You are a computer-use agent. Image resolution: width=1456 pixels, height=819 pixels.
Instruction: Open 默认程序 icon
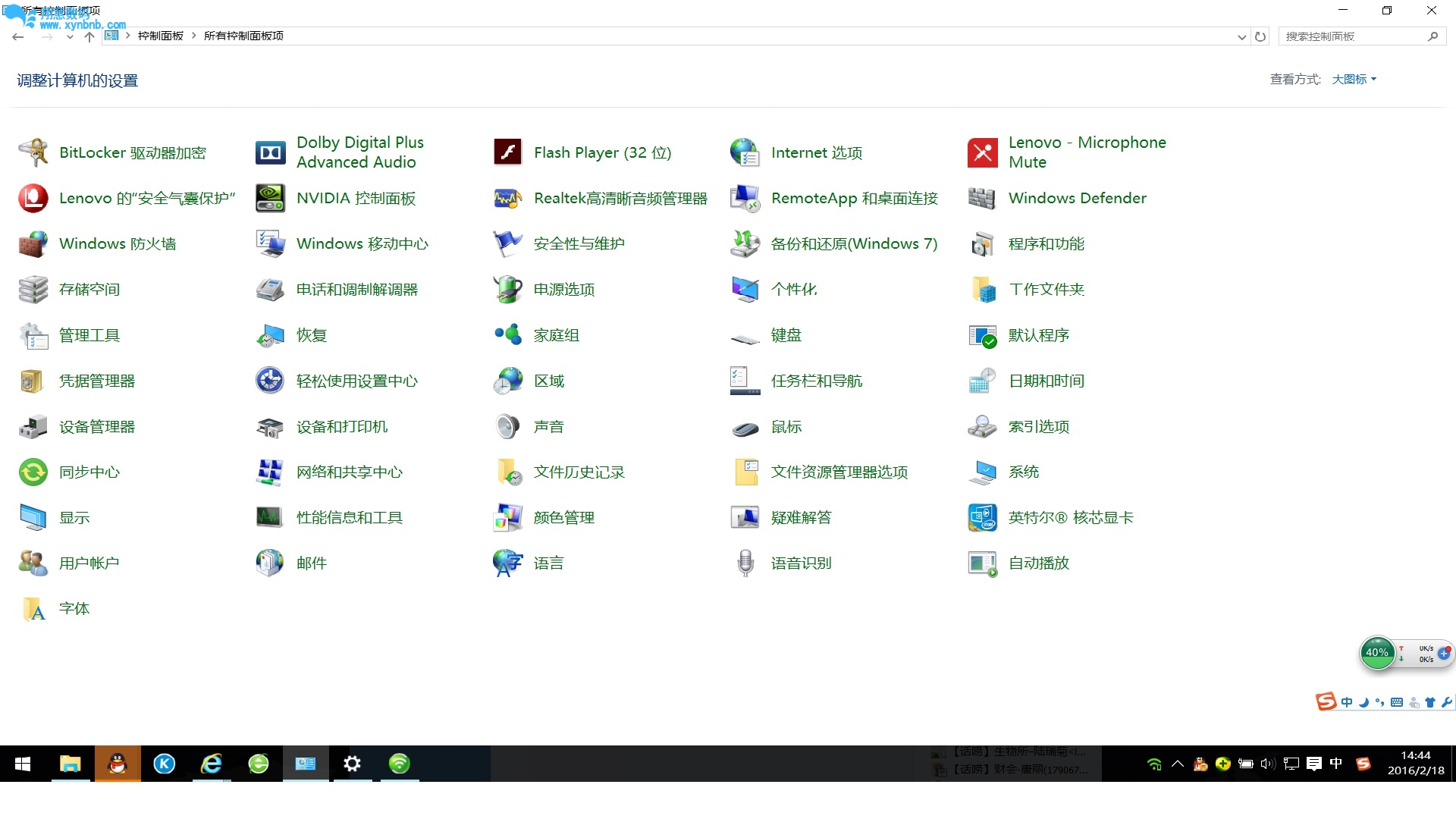pyautogui.click(x=983, y=335)
